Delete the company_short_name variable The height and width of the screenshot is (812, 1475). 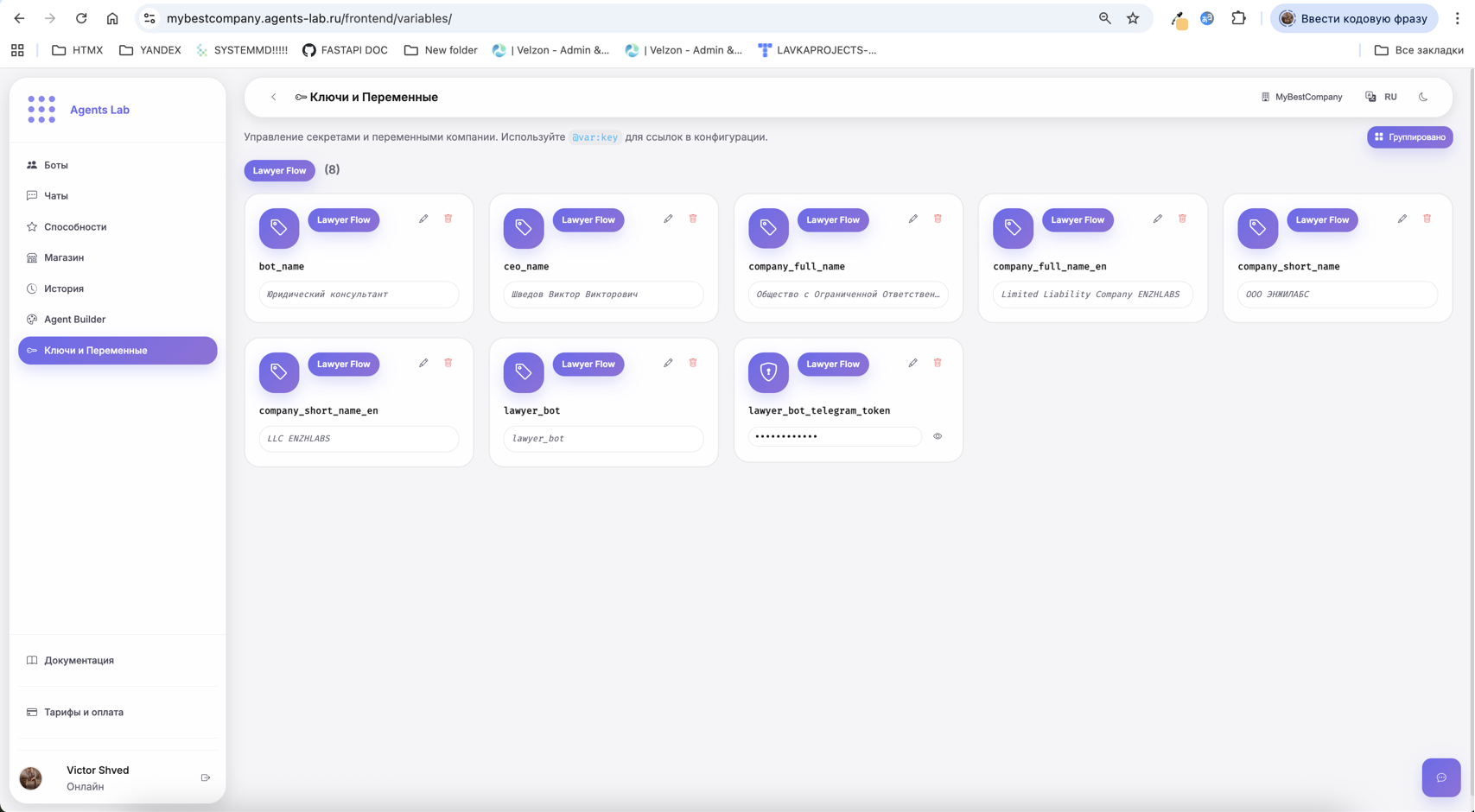(1427, 219)
